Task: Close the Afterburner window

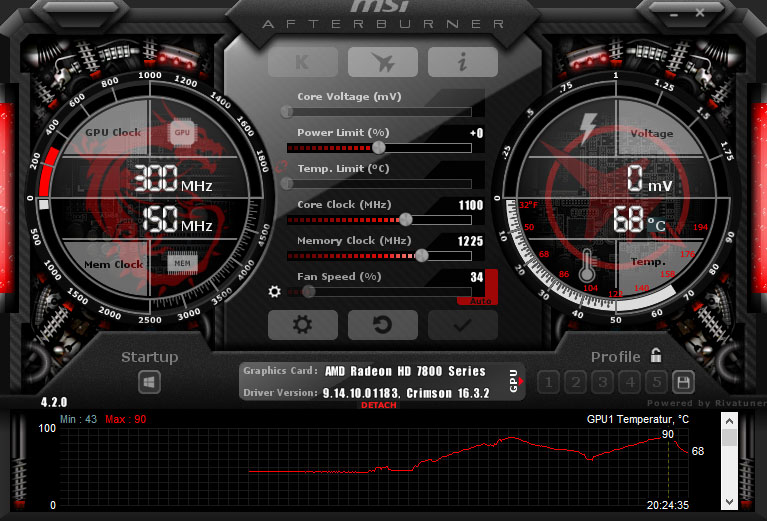Action: (700, 13)
